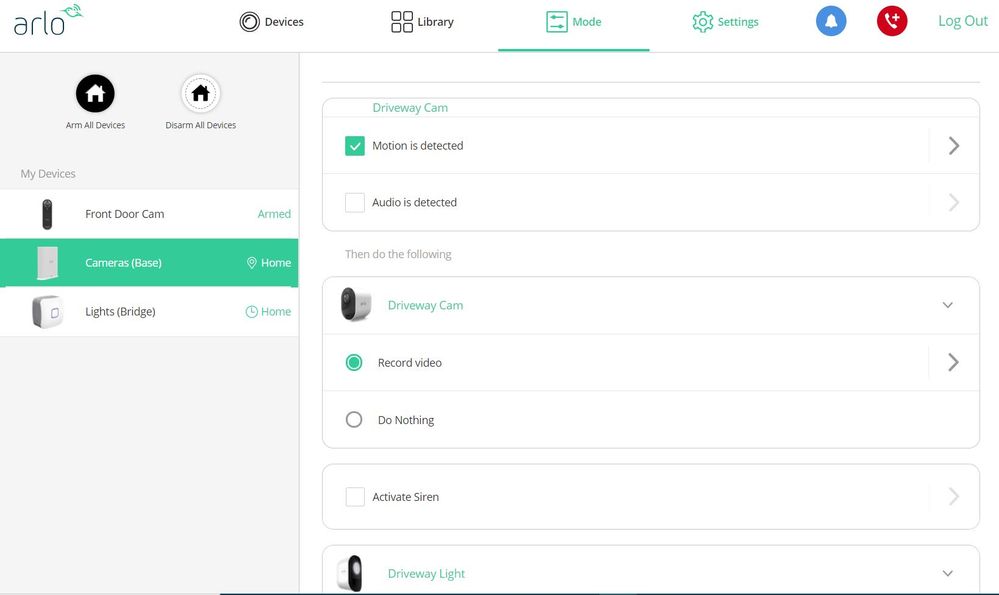Click the Arlo logo
Viewport: 999px width, 595px height.
coord(48,20)
